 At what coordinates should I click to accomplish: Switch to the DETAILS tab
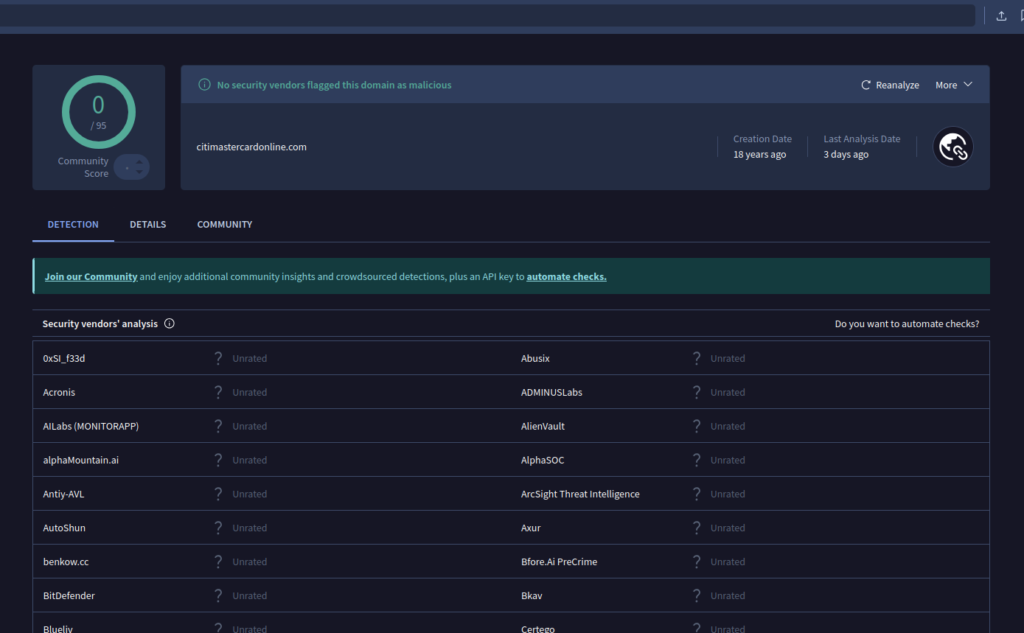click(147, 224)
